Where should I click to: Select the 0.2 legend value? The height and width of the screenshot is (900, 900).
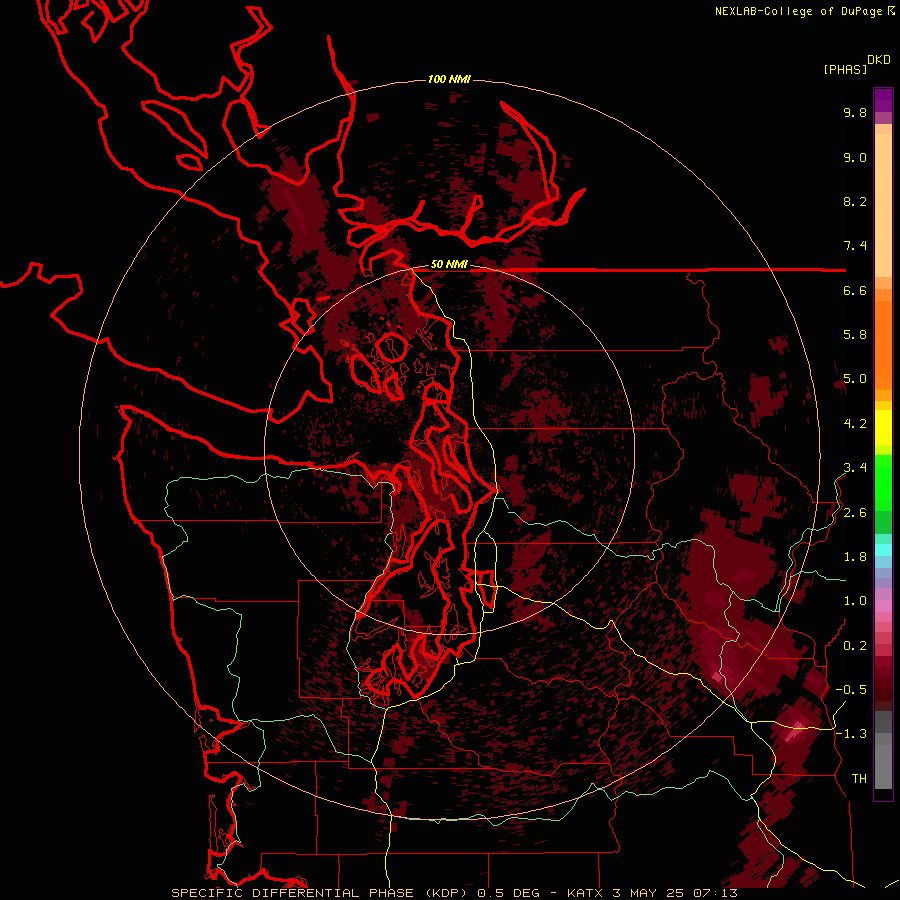pyautogui.click(x=855, y=646)
